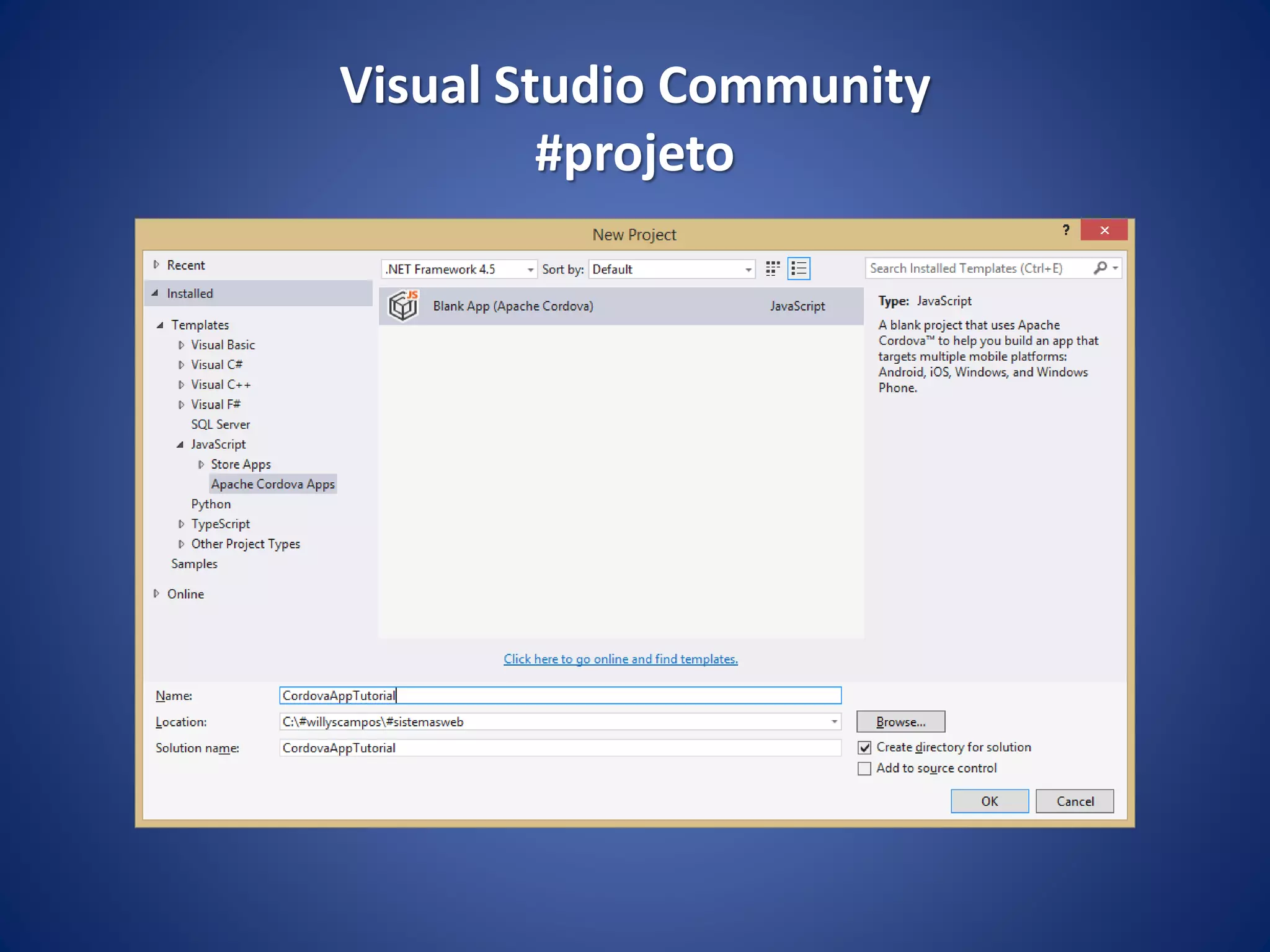
Task: Collapse the JavaScript tree node
Action: [180, 444]
